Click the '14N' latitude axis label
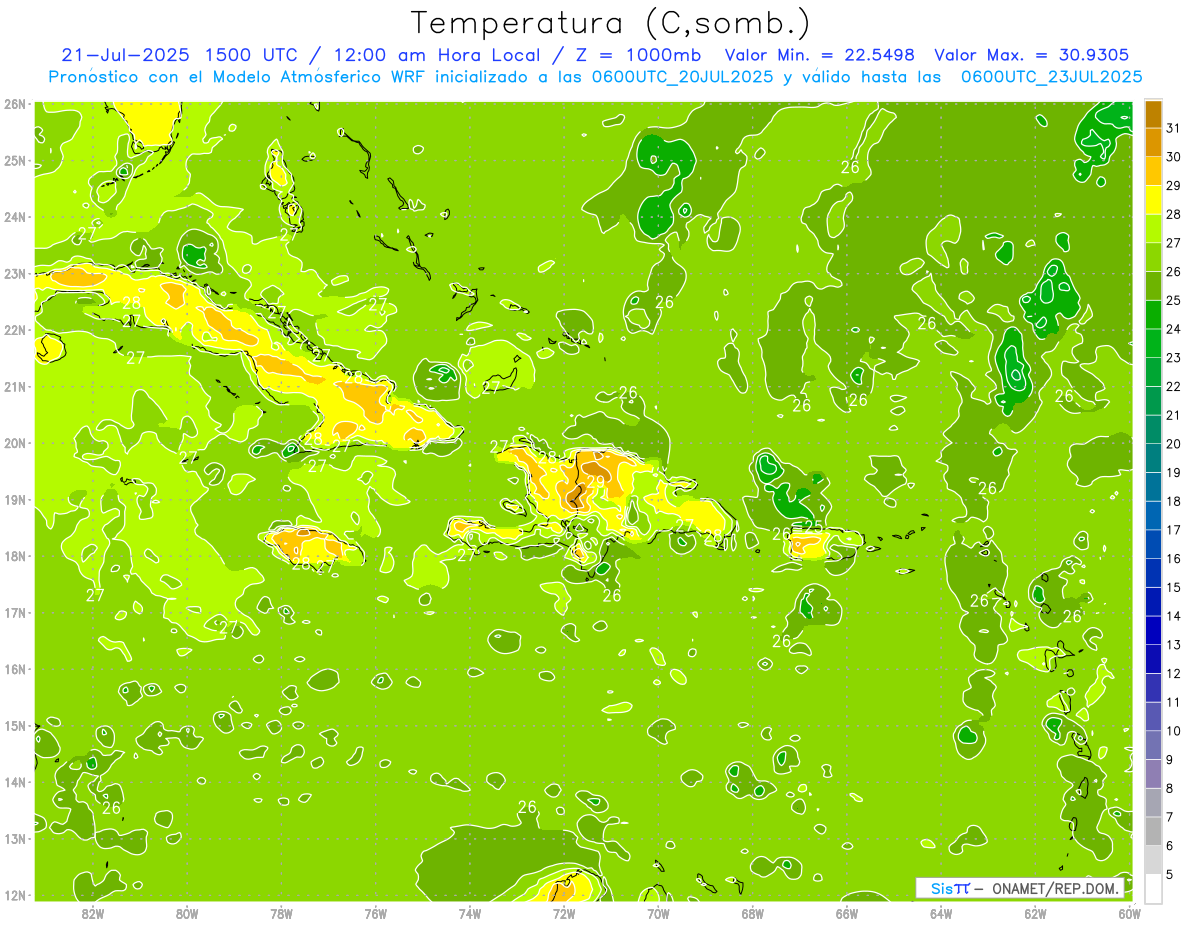1200x927 pixels. tap(15, 782)
